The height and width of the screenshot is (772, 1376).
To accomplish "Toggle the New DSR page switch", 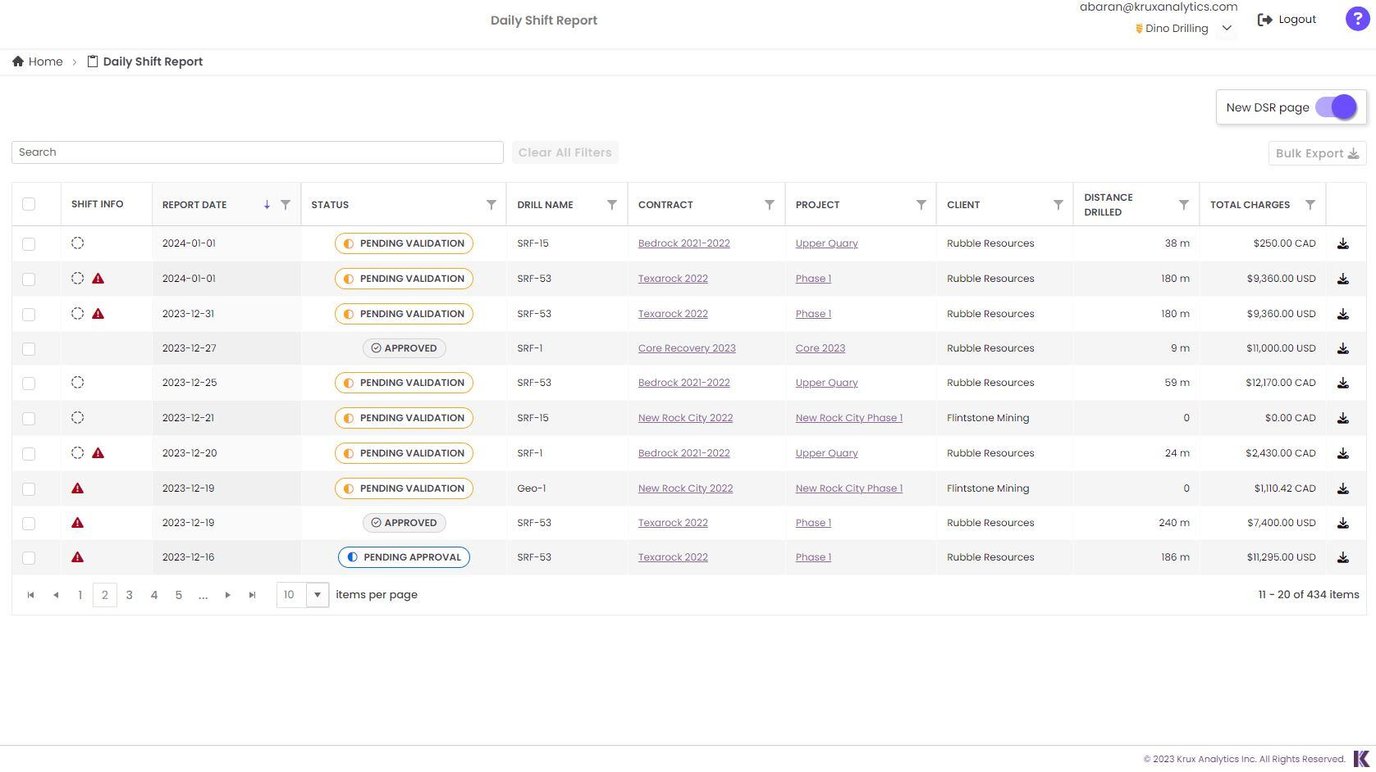I will [1336, 107].
